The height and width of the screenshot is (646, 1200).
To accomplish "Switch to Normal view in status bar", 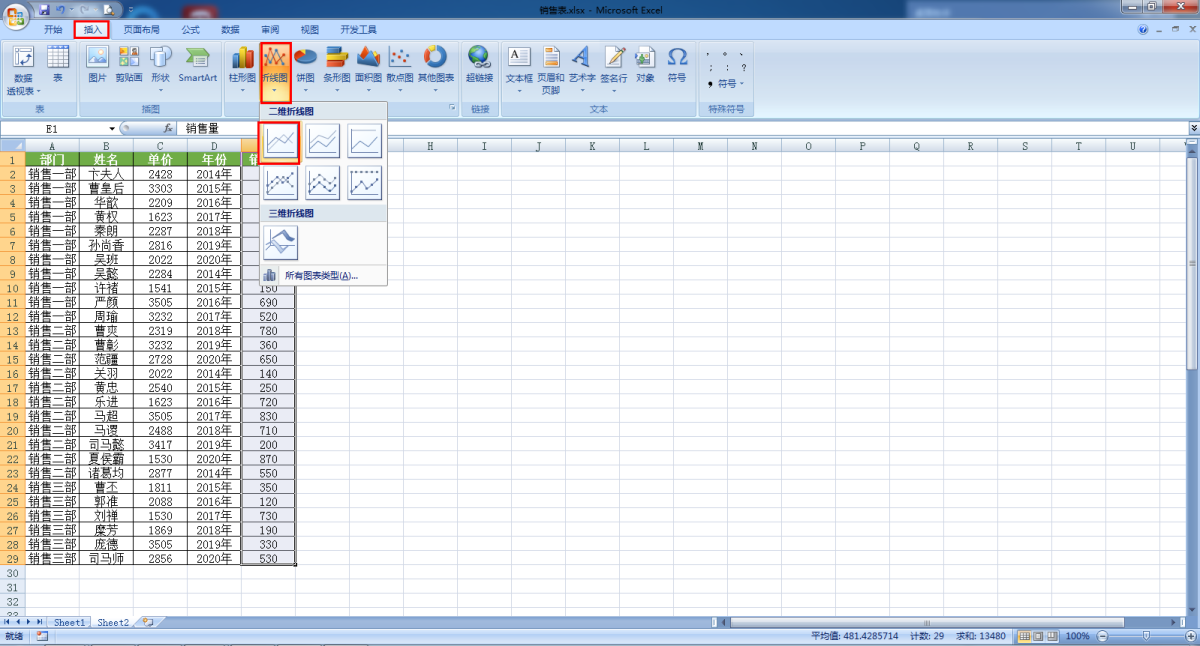I will coord(1024,636).
